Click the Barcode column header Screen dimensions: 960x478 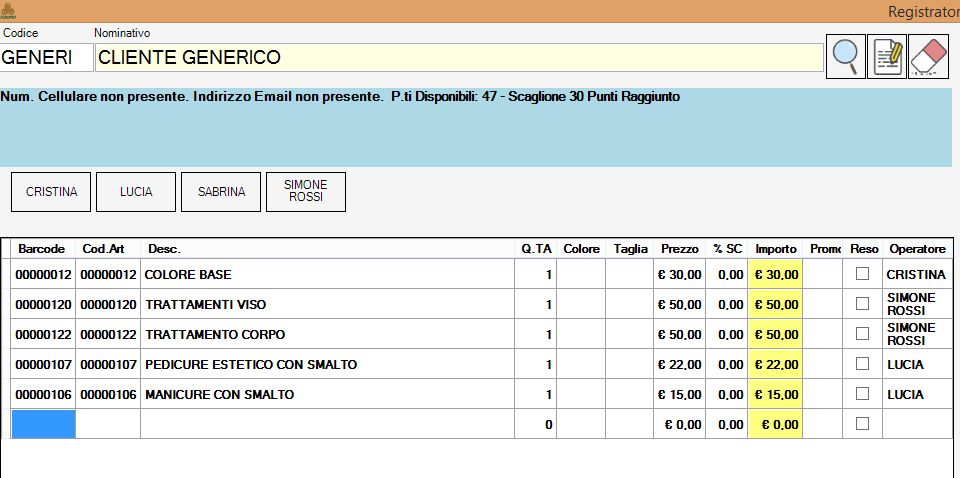(x=42, y=248)
